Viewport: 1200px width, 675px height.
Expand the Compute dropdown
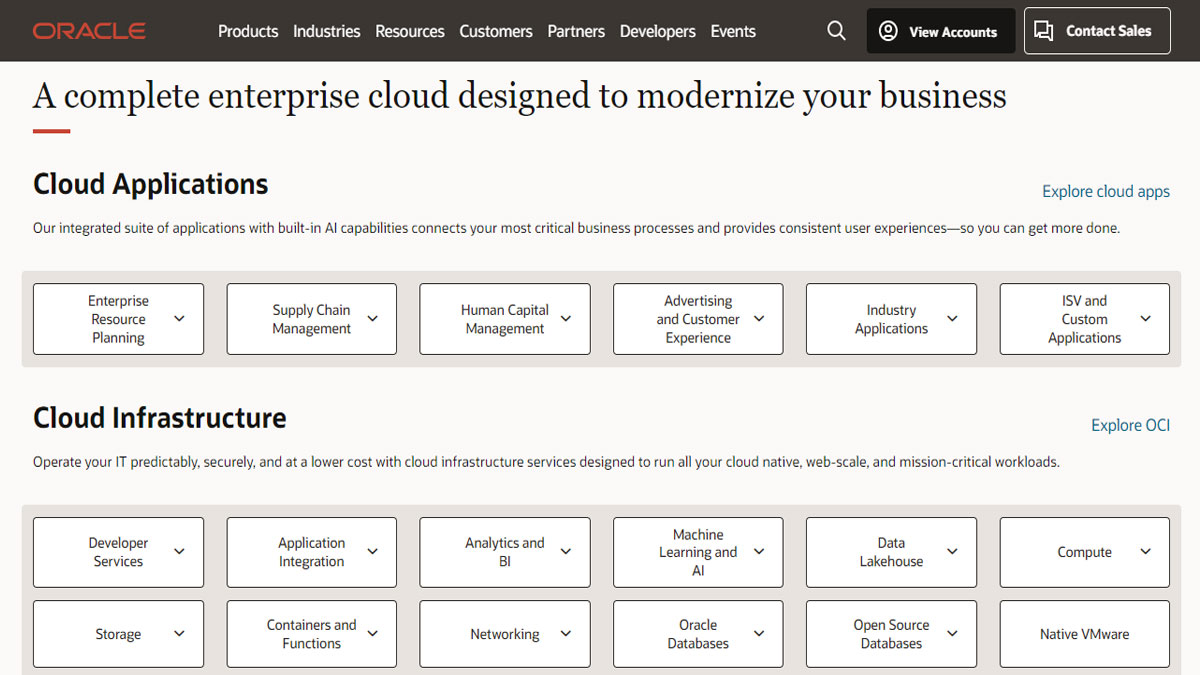click(1145, 552)
